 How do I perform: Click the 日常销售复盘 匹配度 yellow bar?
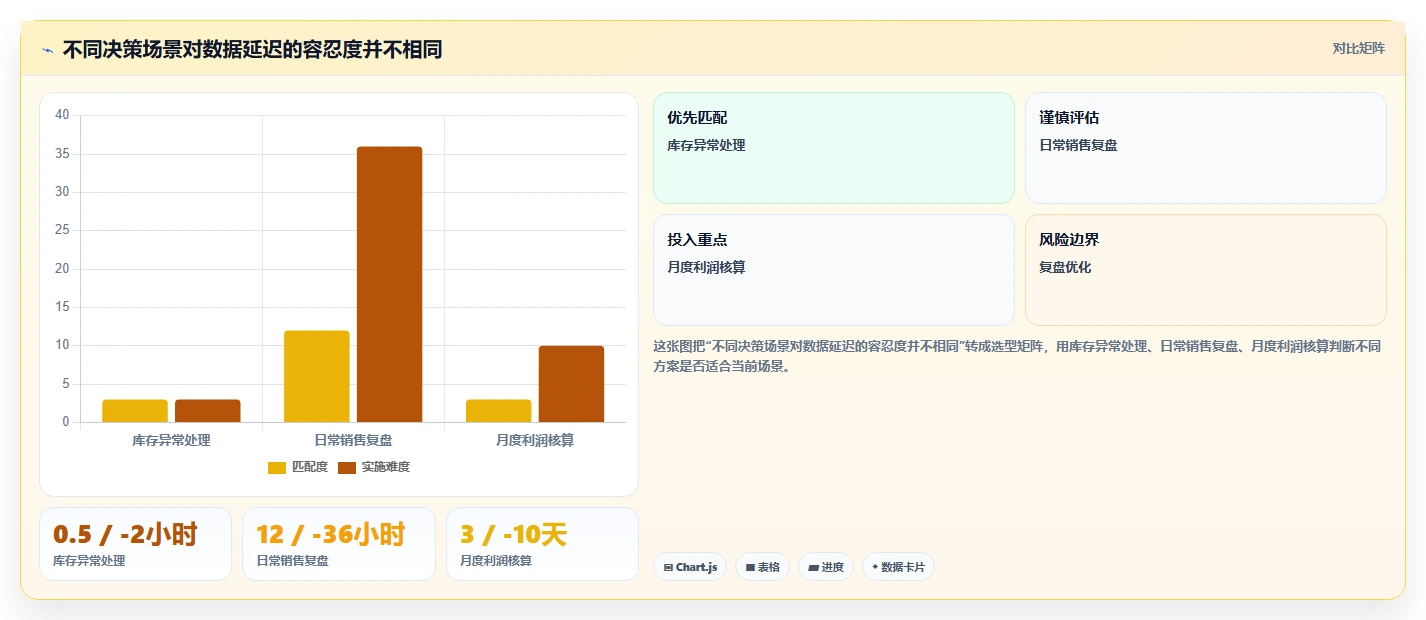[x=317, y=376]
